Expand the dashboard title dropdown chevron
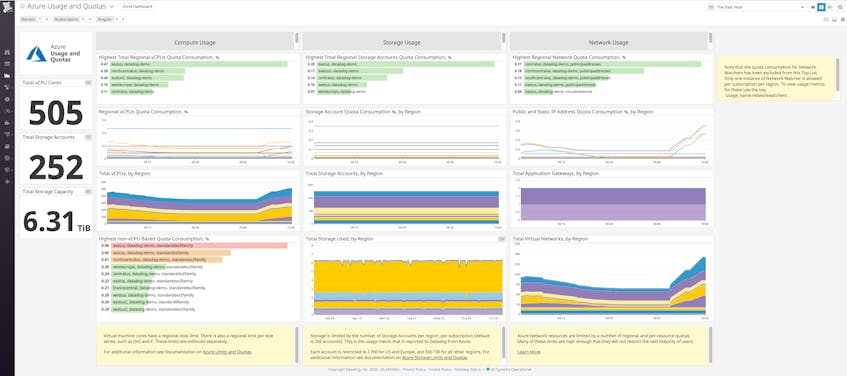This screenshot has width=847, height=376. click(x=111, y=6)
